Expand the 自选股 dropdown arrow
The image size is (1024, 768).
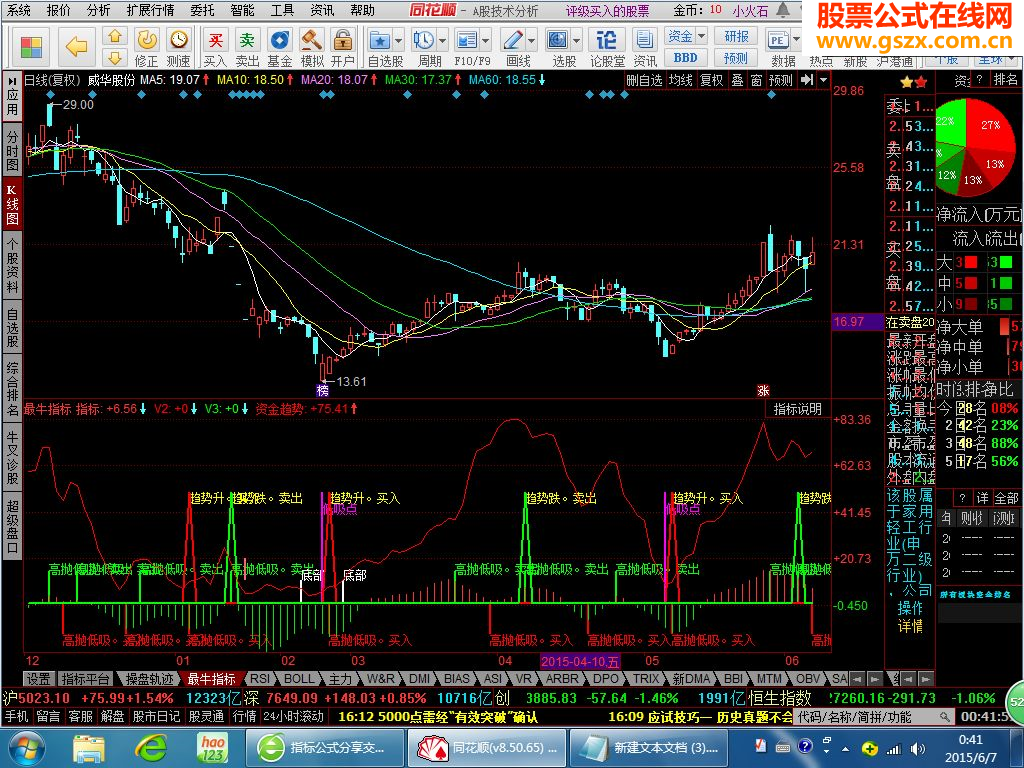point(399,42)
